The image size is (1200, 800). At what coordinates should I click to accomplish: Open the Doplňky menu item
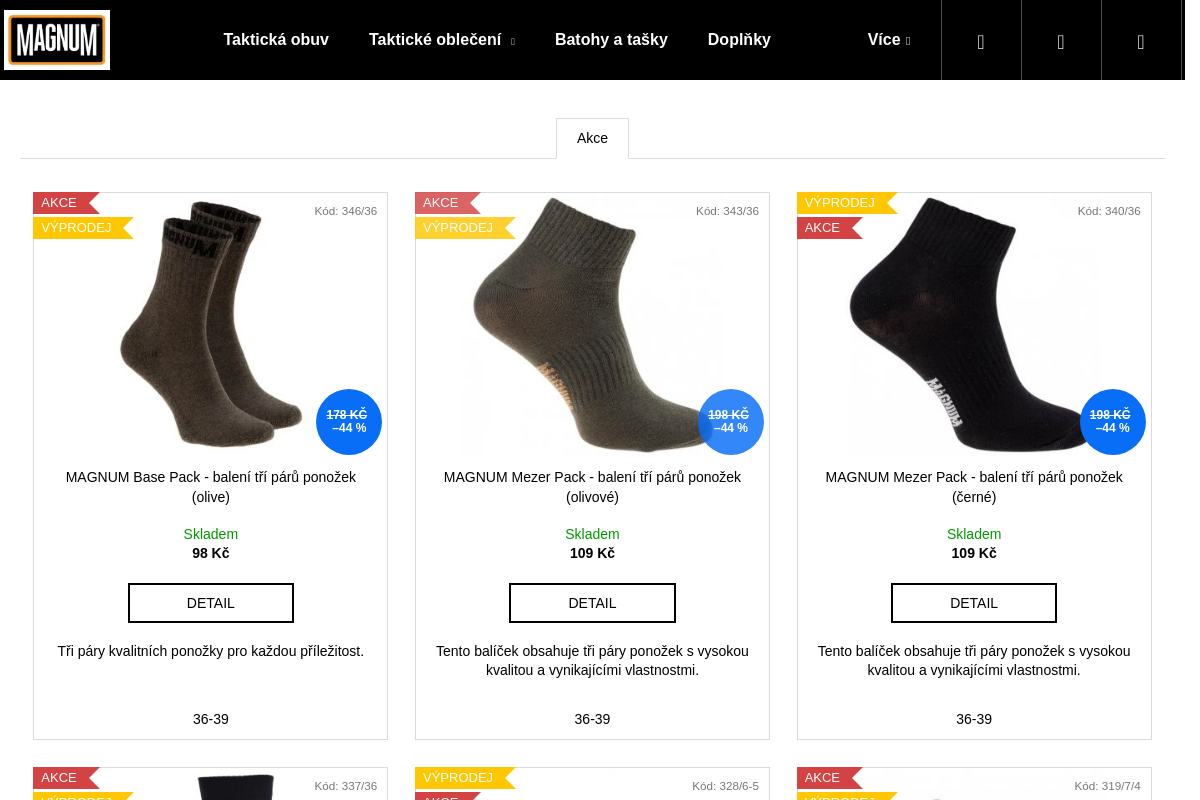[x=739, y=40]
